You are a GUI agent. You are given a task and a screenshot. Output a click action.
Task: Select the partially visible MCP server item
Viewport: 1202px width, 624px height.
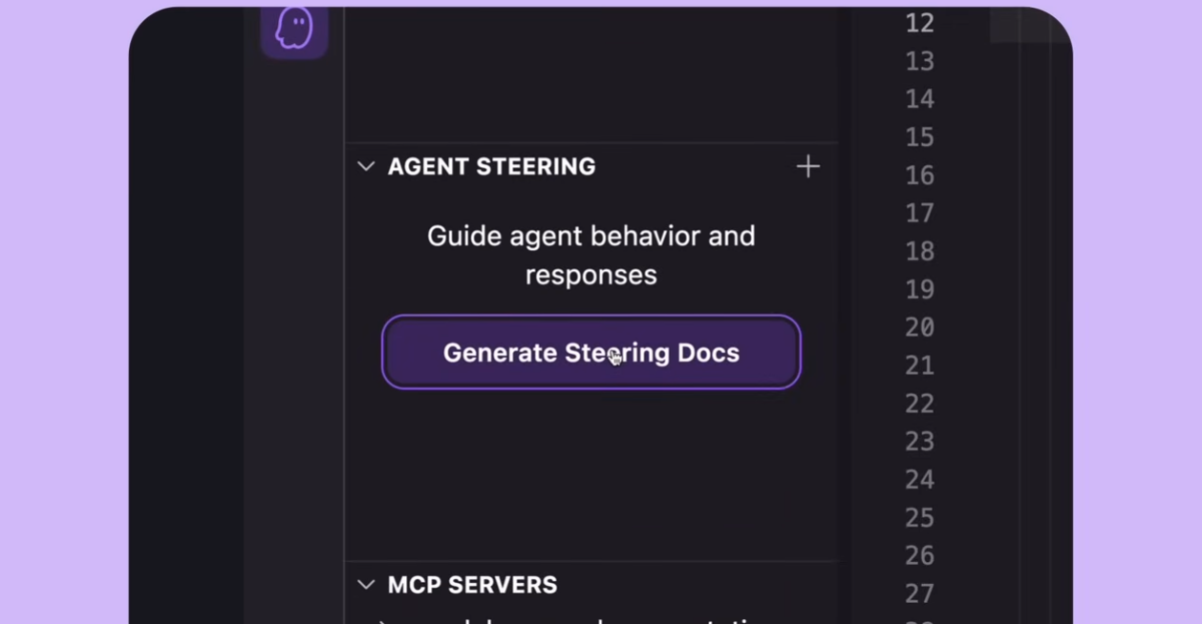pyautogui.click(x=591, y=620)
